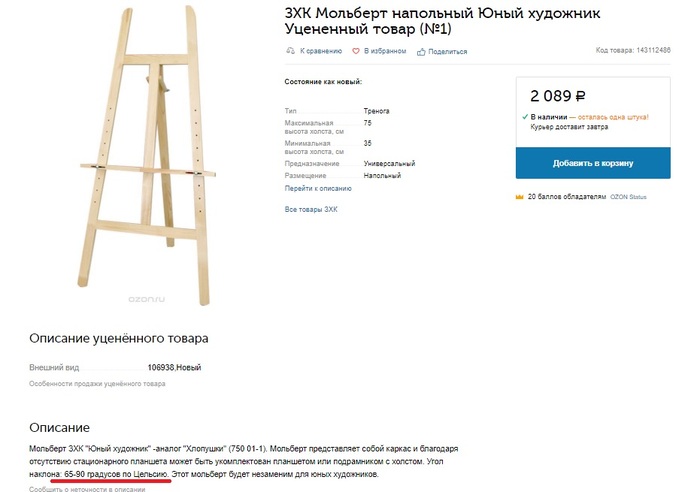Jump via 'Перейти к описанию' link
This screenshot has width=700, height=492.
(318, 188)
